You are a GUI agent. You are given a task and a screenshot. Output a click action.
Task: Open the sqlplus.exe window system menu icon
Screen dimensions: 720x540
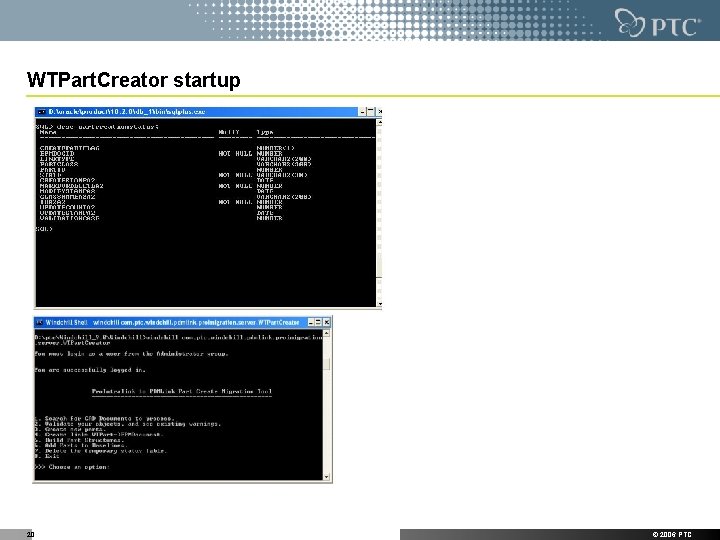41,112
